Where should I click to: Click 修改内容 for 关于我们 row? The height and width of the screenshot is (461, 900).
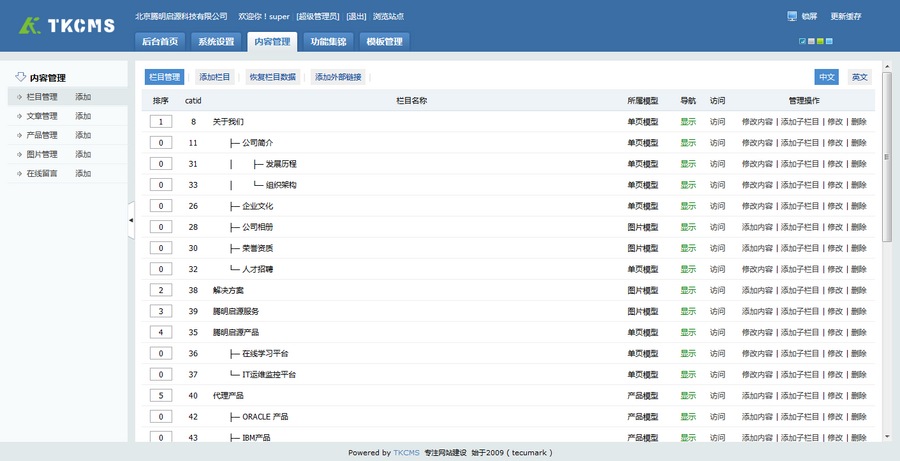pyautogui.click(x=758, y=122)
